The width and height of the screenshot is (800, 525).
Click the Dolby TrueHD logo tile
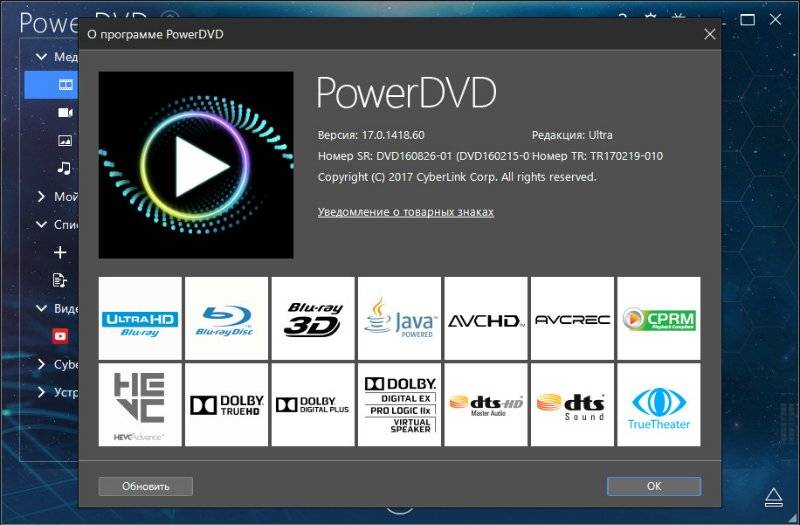226,405
